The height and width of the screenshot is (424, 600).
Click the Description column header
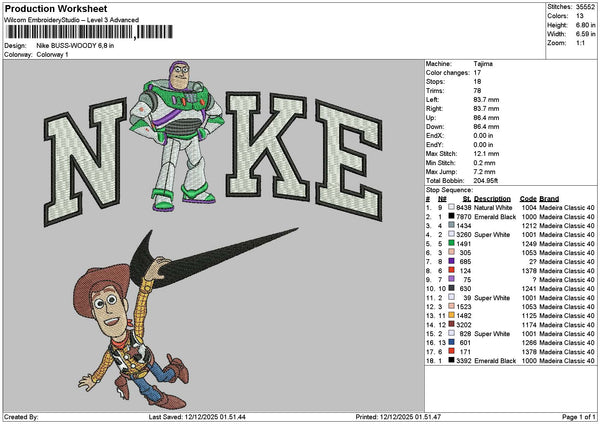492,199
